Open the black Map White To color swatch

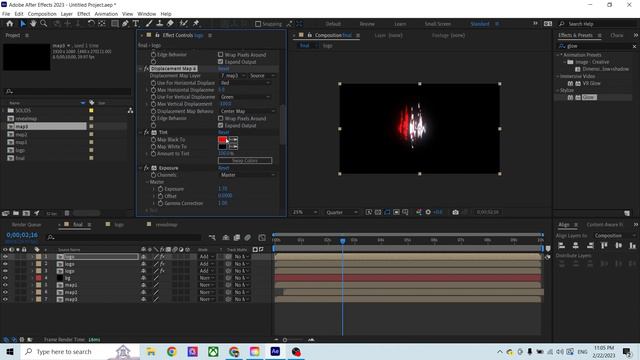222,147
